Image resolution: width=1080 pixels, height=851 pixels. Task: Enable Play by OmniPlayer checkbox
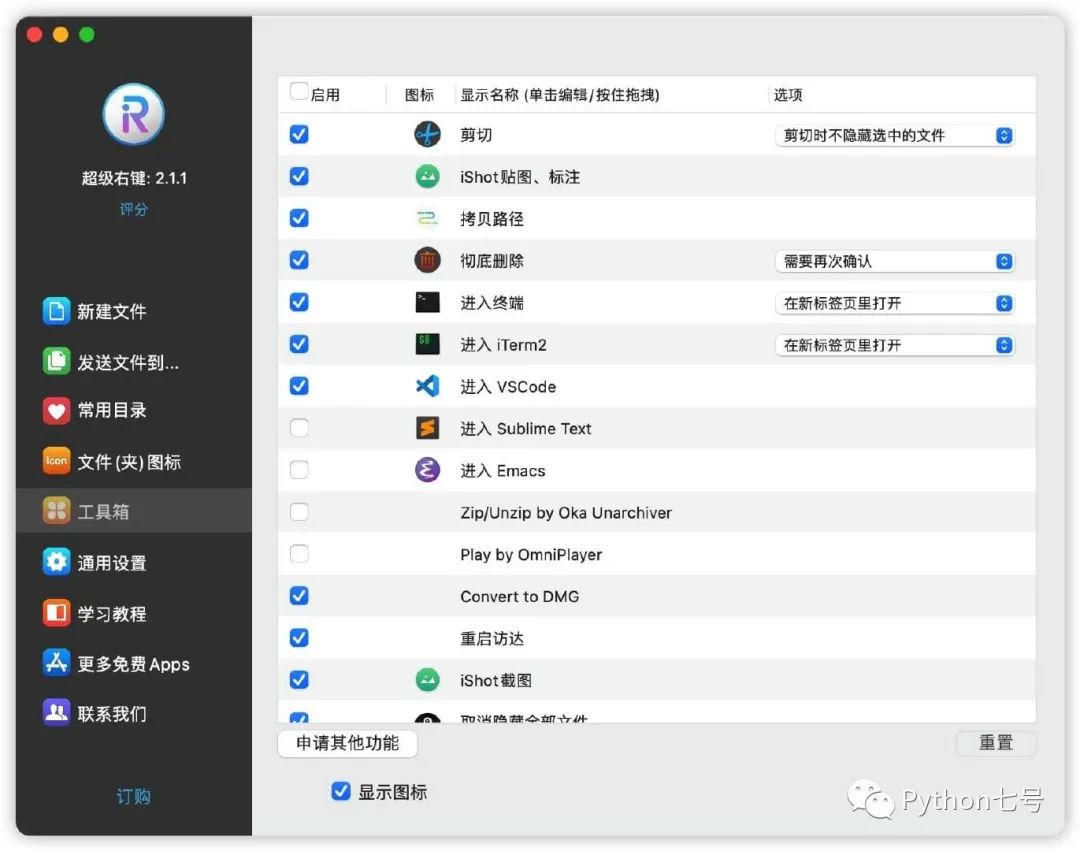(x=299, y=554)
